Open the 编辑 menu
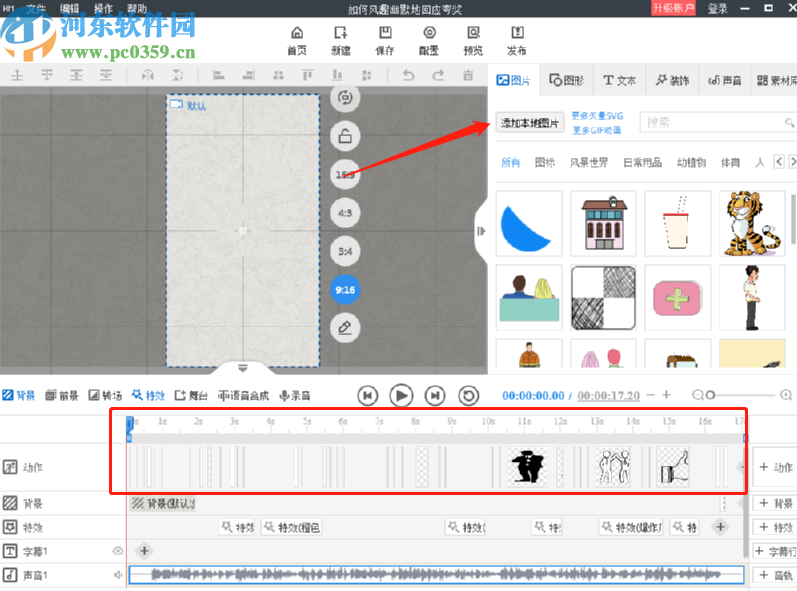This screenshot has height=591, width=797. pyautogui.click(x=69, y=8)
